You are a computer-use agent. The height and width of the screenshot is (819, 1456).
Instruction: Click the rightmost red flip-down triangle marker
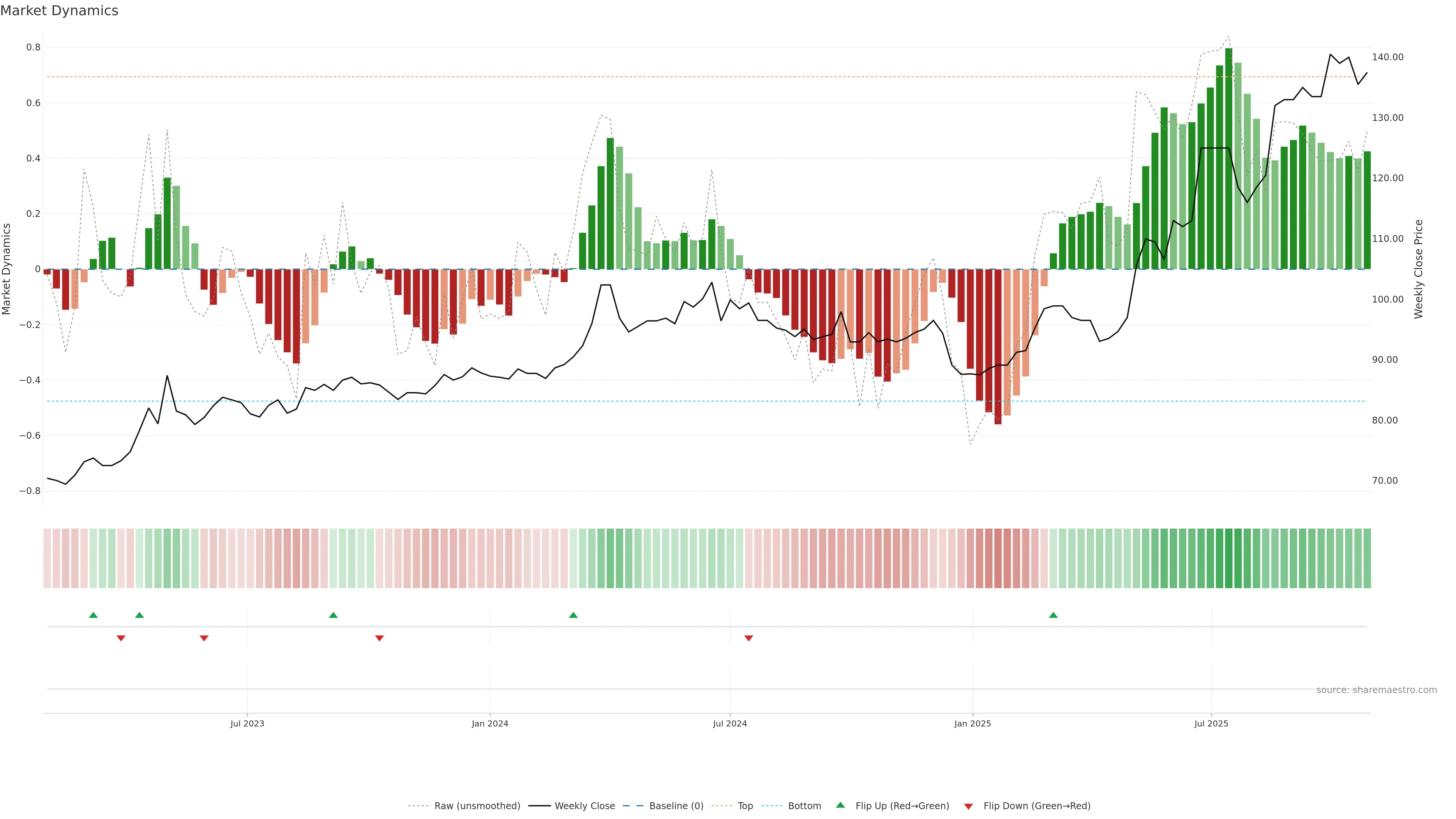coord(749,638)
